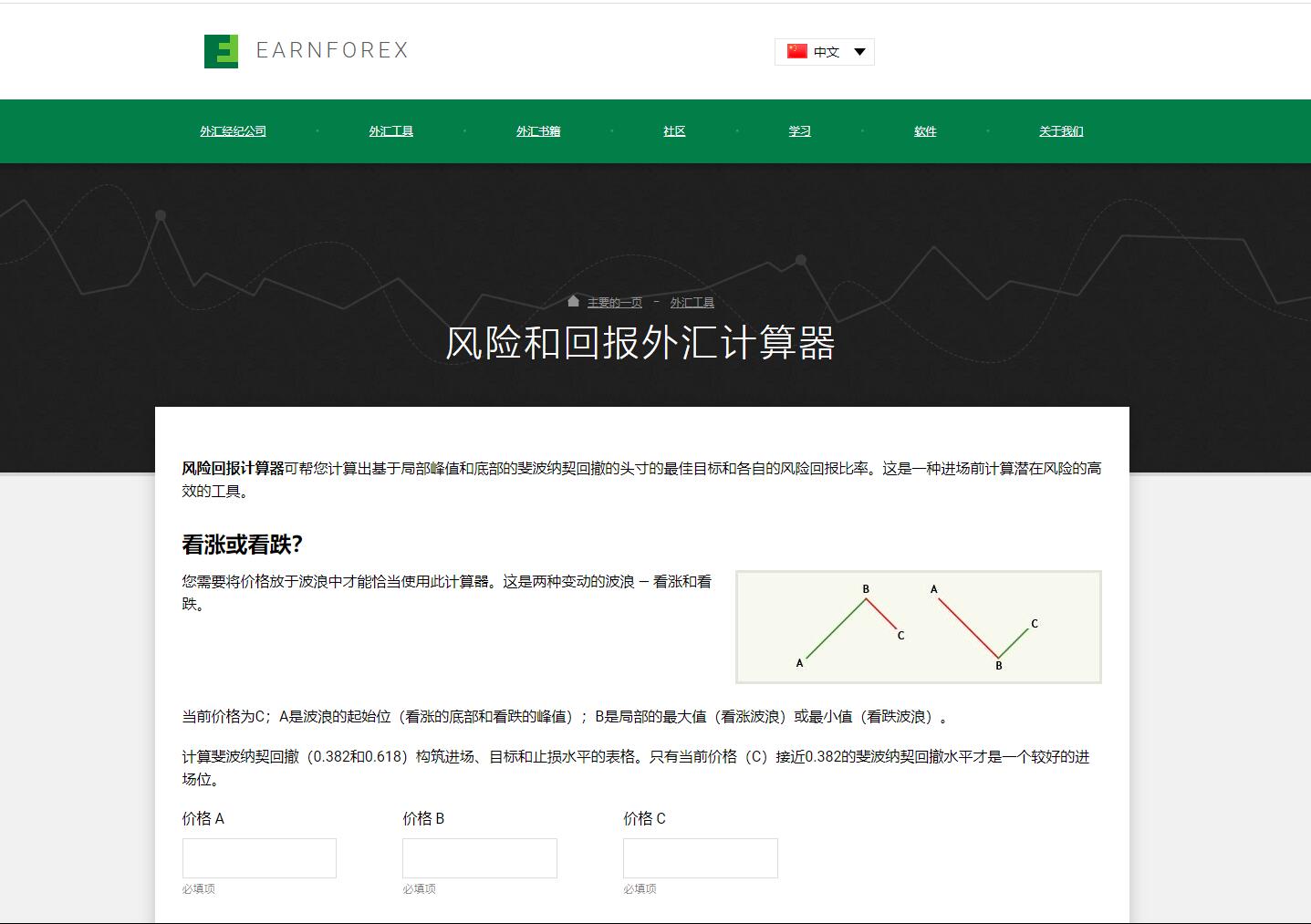
Task: Click the 价格 A label
Action: (x=203, y=819)
